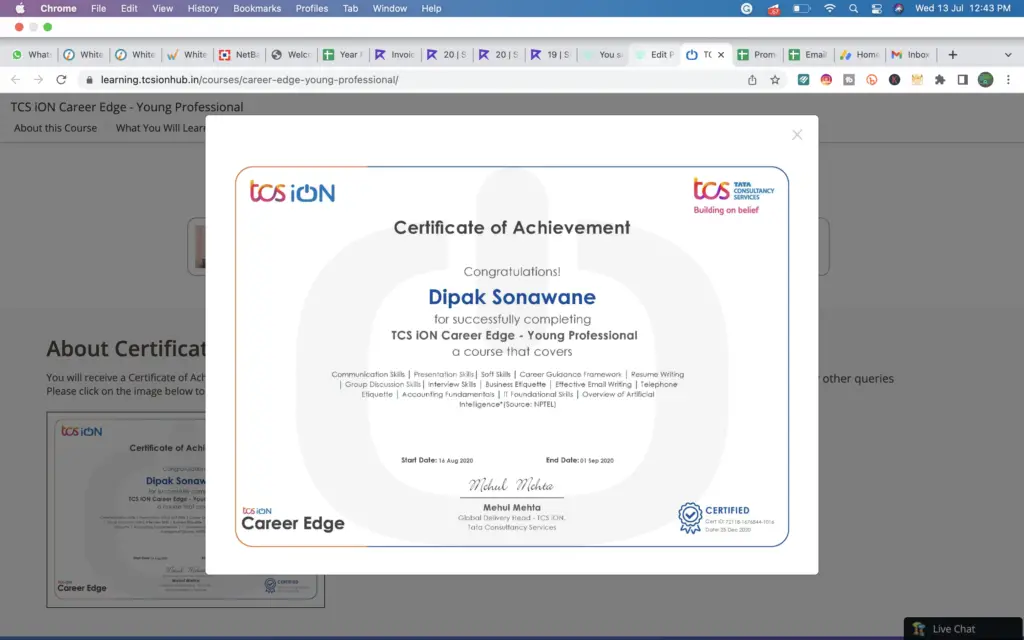The width and height of the screenshot is (1024, 640).
Task: Toggle the Chrome side panel
Action: pos(963,80)
